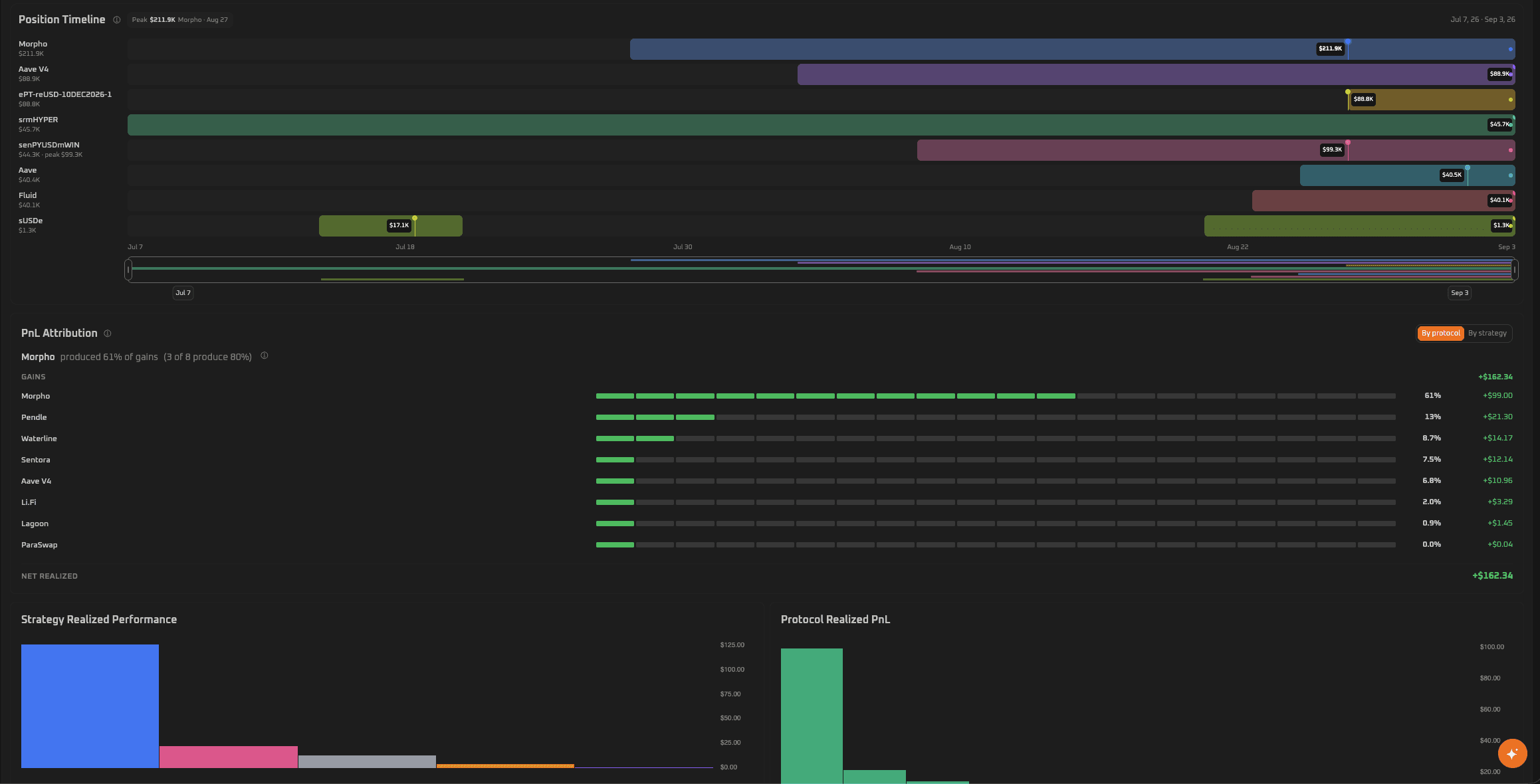This screenshot has width=1540, height=784.
Task: Click the Sep 3 range end label below slider
Action: click(x=1460, y=293)
